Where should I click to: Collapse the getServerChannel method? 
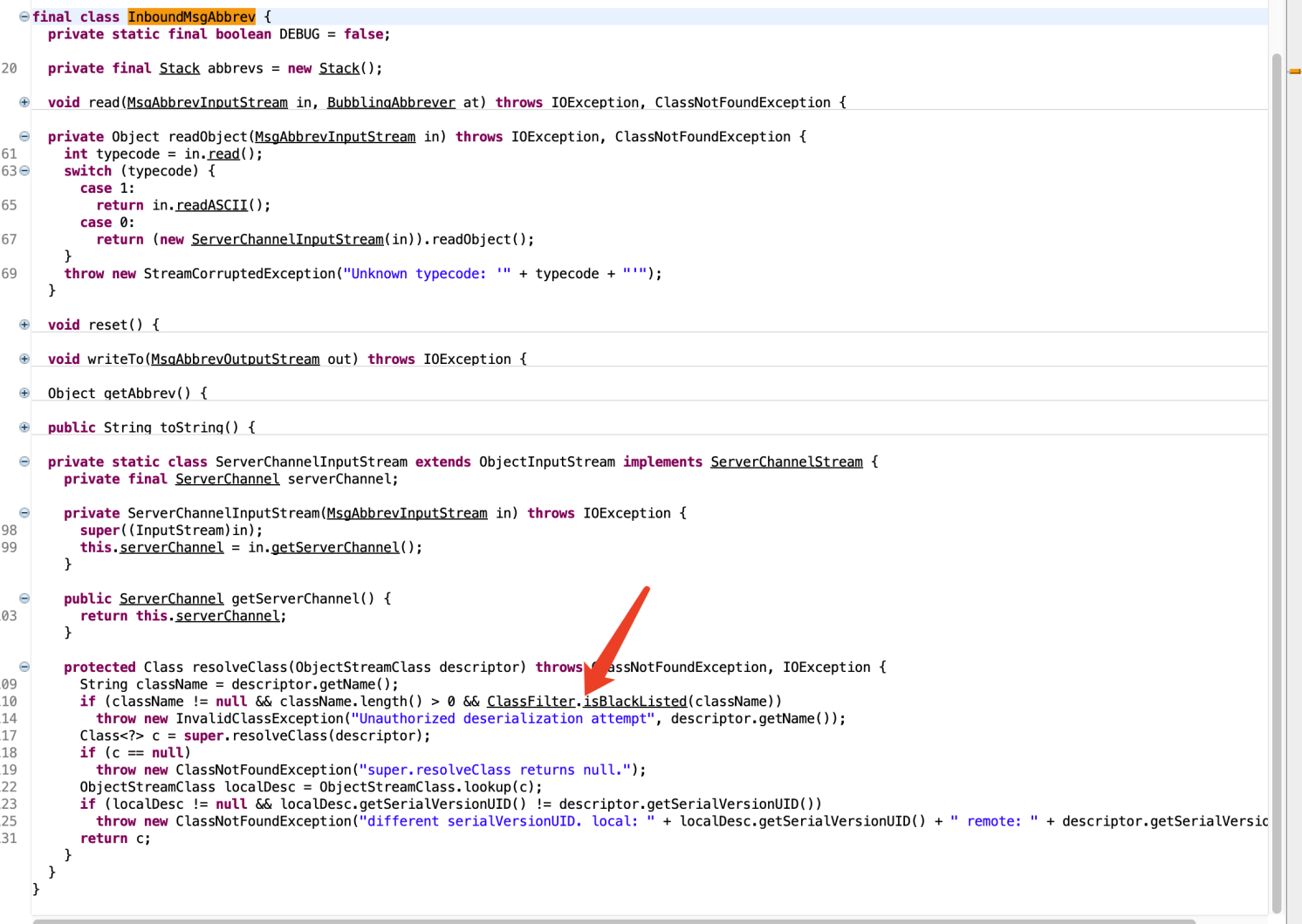pyautogui.click(x=24, y=599)
